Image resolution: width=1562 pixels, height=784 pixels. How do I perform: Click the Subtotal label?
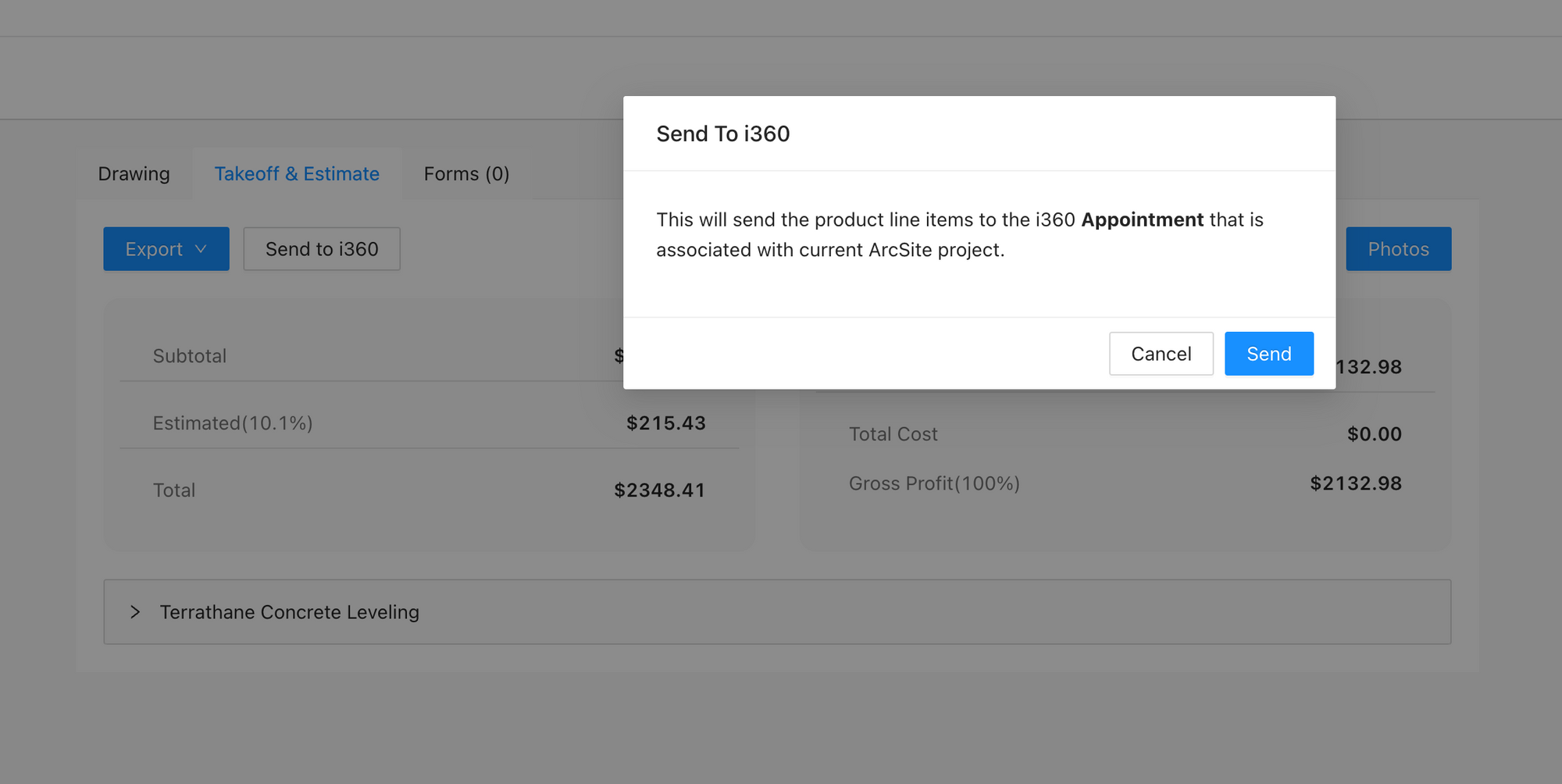(190, 356)
